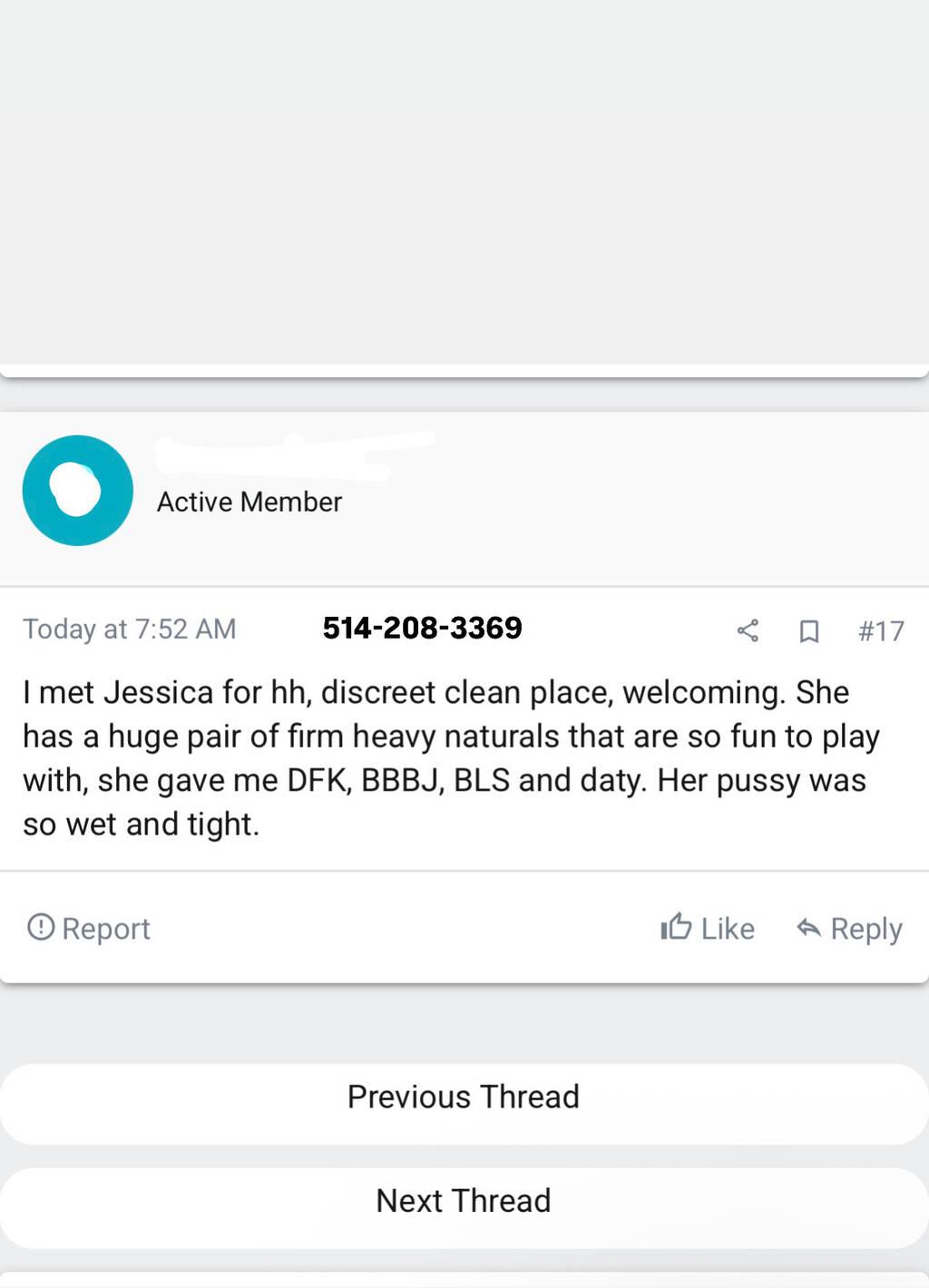This screenshot has width=929, height=1288.
Task: Click the white circle inside the avatar
Action: click(x=75, y=490)
